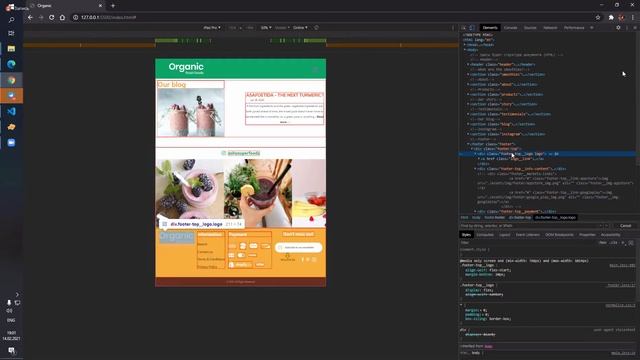Image resolution: width=640 pixels, height=360 pixels.
Task: Collapse the footer class="footer" node
Action: coord(468,144)
